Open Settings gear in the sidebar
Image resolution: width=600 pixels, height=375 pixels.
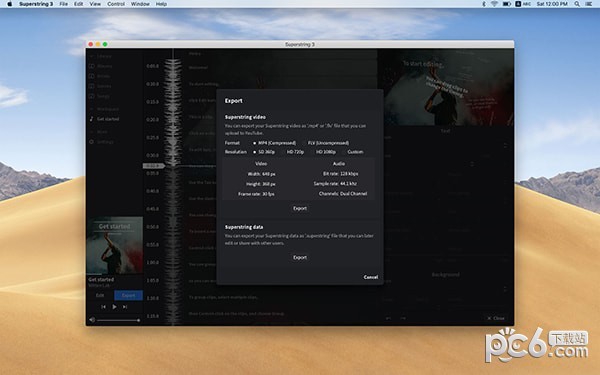tap(101, 142)
